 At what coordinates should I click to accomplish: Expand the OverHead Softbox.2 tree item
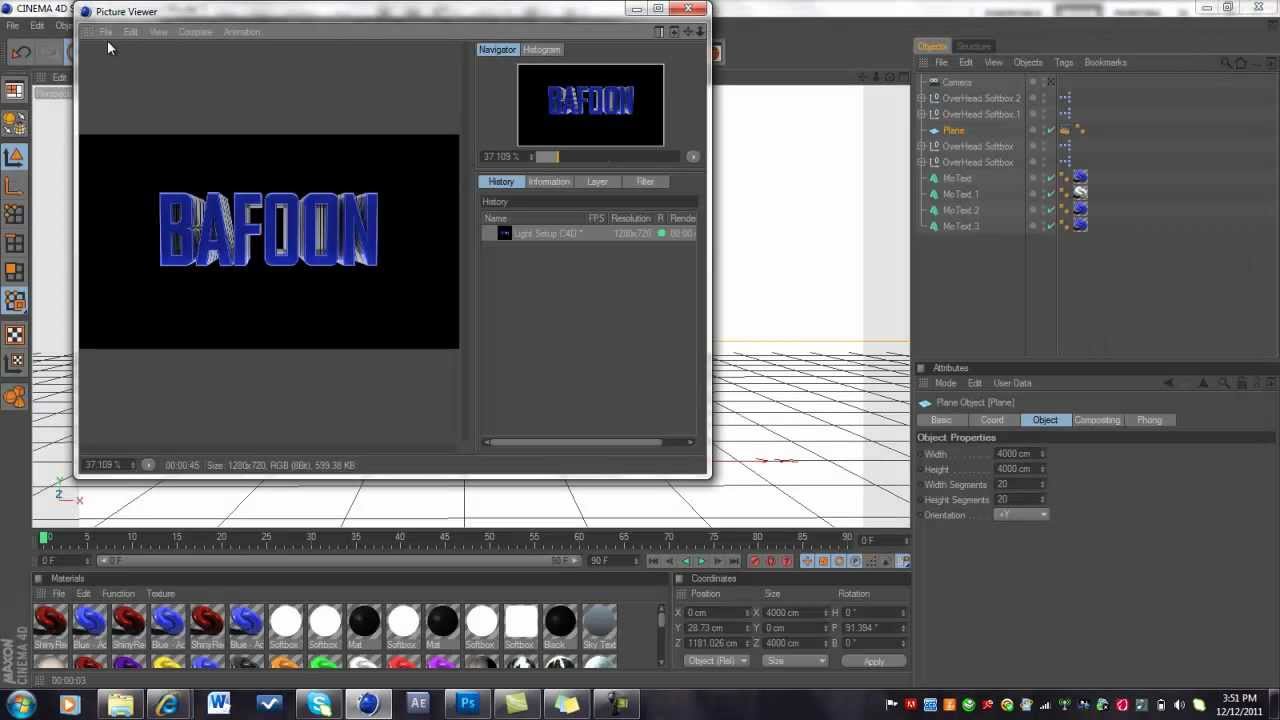(922, 98)
